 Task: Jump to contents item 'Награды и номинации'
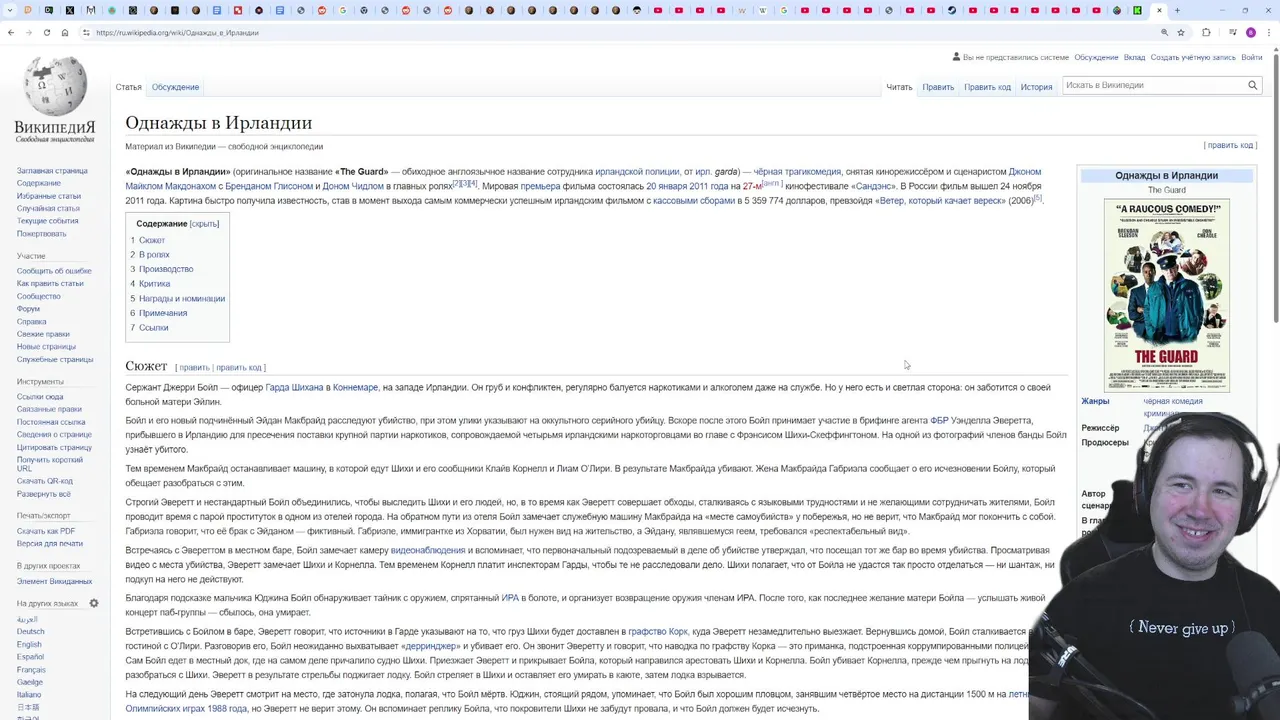point(182,298)
